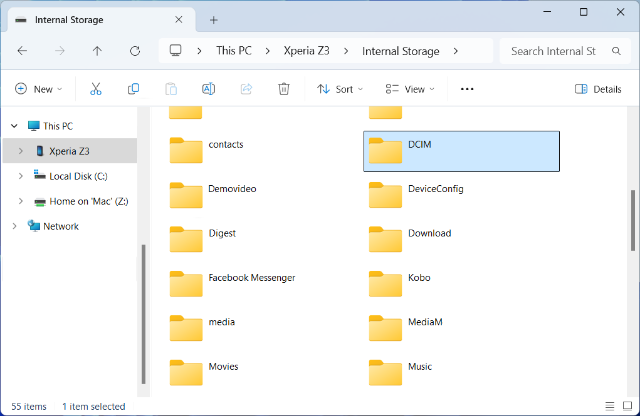
Task: Click the Search Internal Storage field
Action: [564, 51]
